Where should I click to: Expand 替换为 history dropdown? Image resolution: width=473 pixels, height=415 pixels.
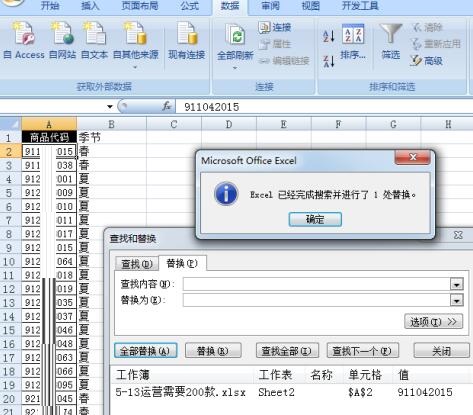(x=456, y=301)
